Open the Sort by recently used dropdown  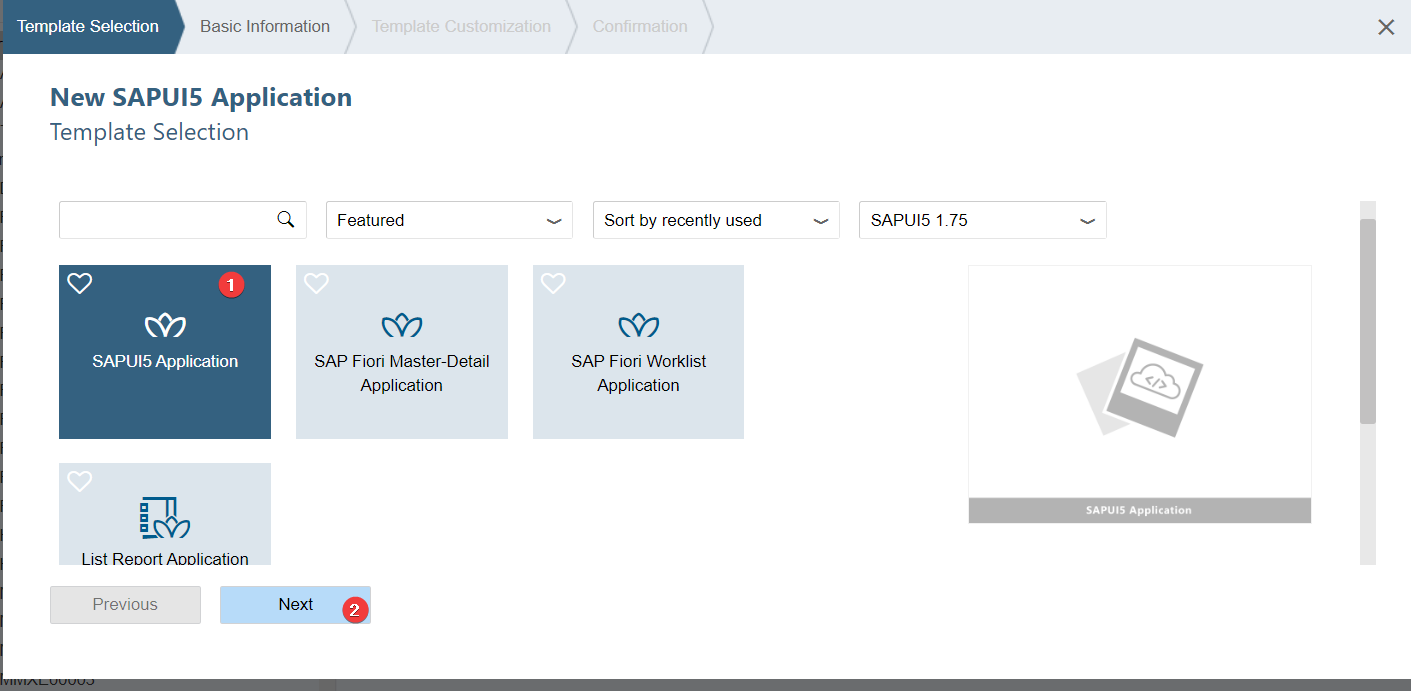tap(716, 220)
